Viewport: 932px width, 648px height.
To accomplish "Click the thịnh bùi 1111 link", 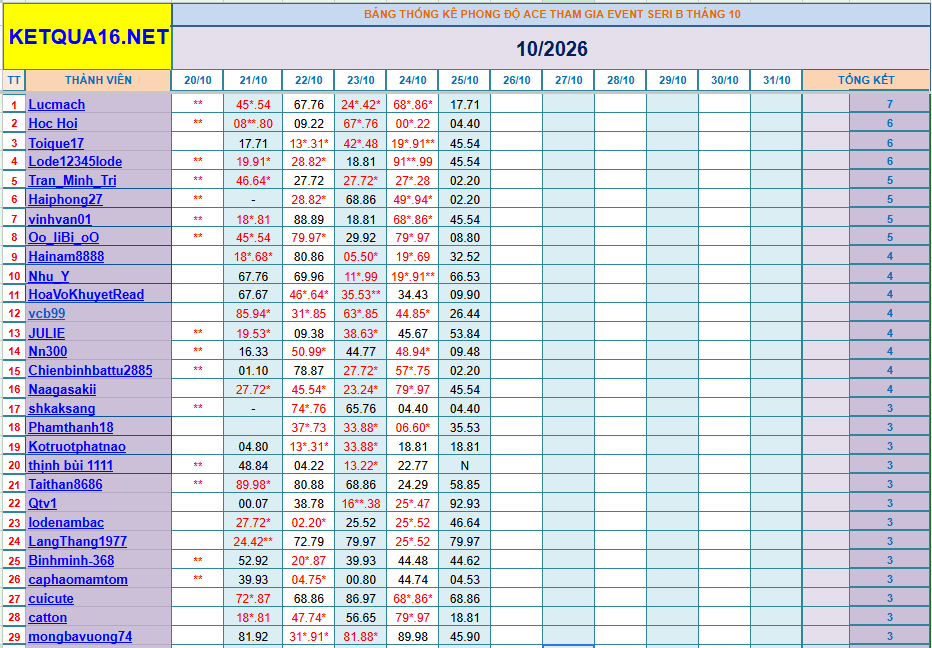I will [71, 466].
